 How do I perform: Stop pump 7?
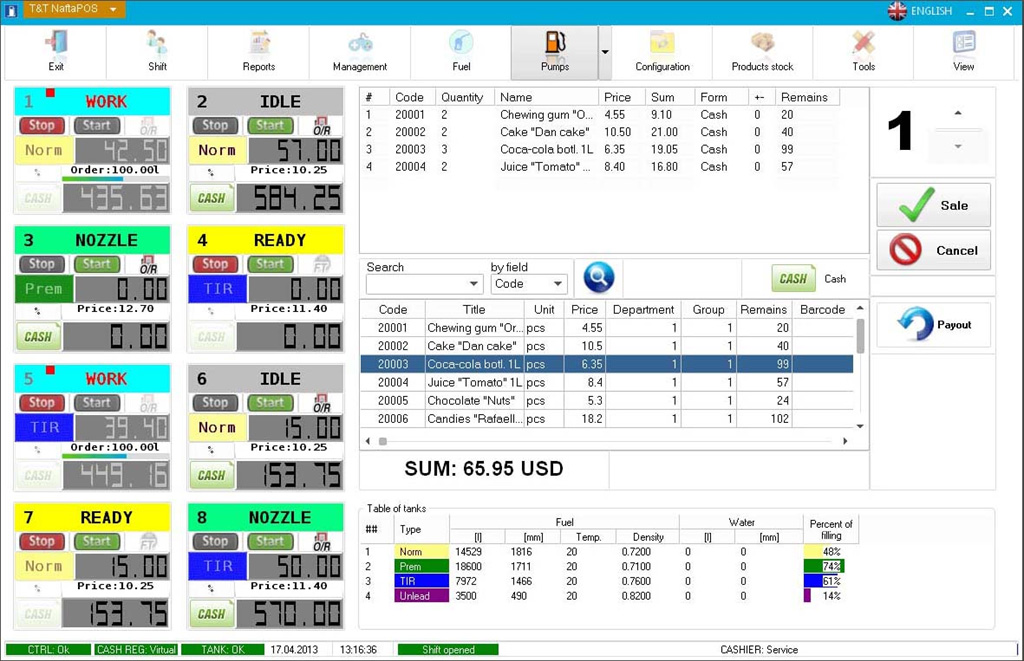pyautogui.click(x=41, y=541)
